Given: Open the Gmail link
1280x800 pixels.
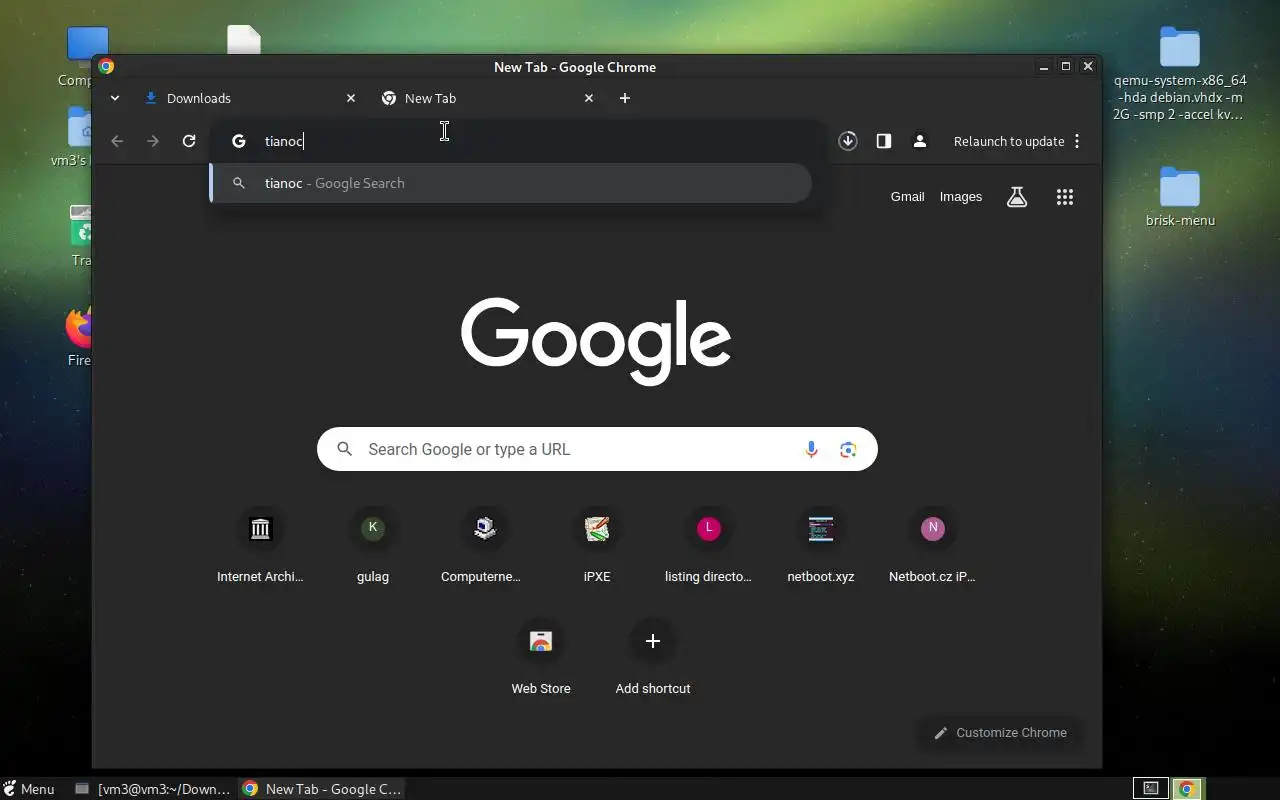Looking at the screenshot, I should pos(907,197).
